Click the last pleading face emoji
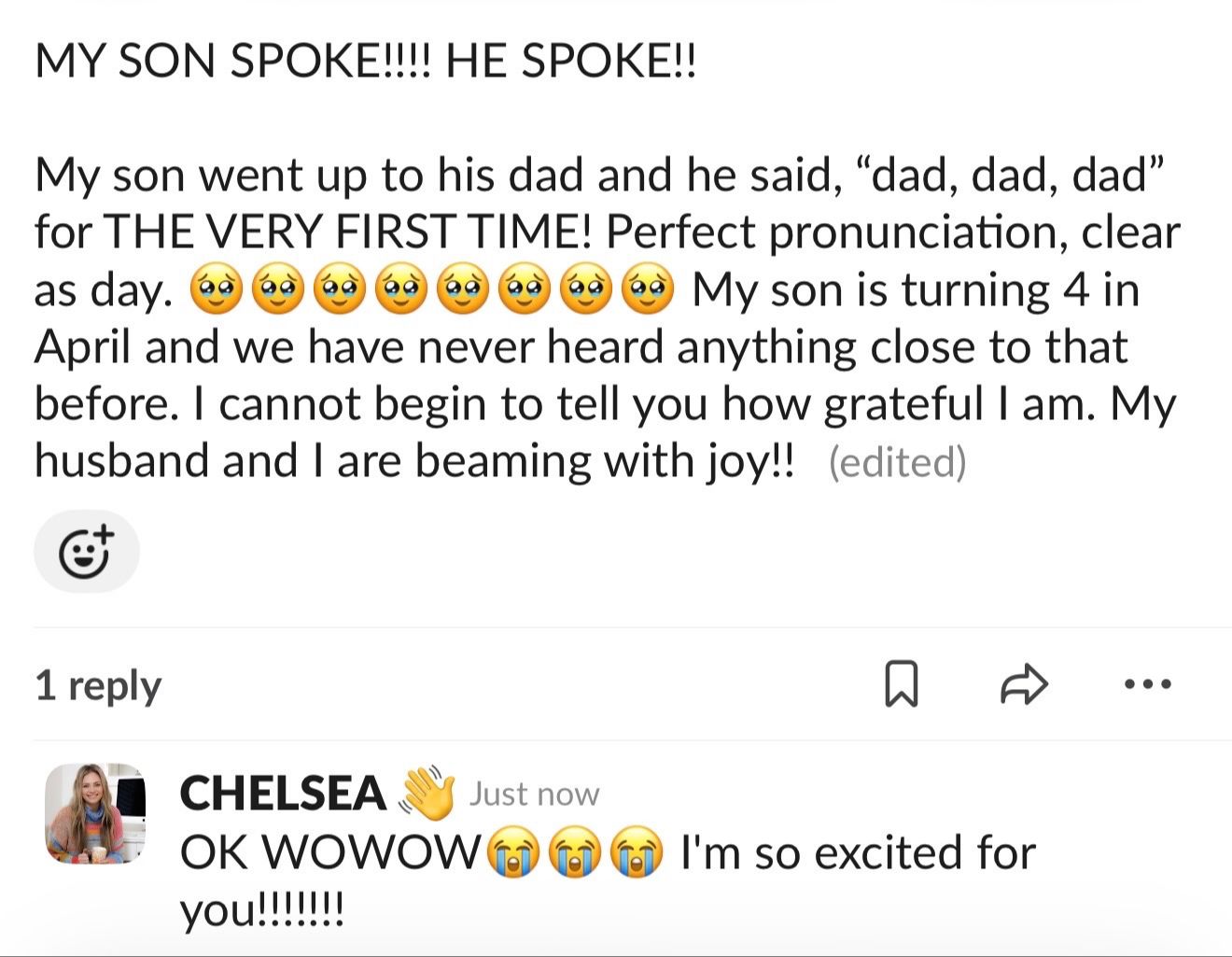 point(649,290)
